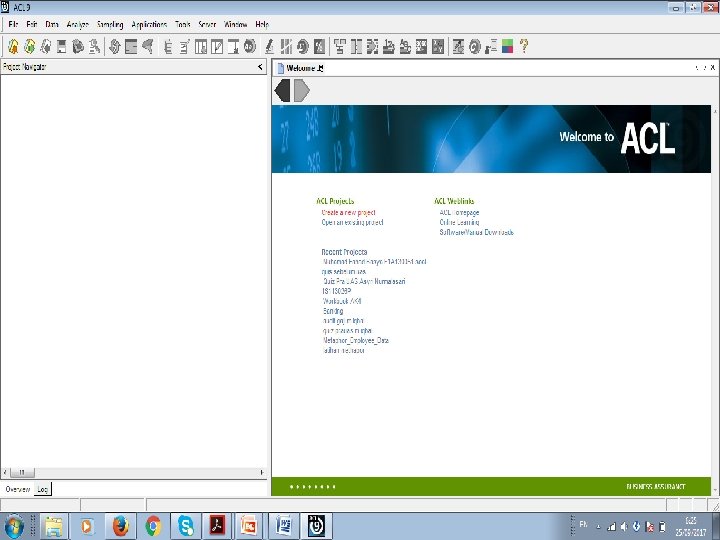The height and width of the screenshot is (540, 720).
Task: Click Create a new project link
Action: tap(349, 213)
